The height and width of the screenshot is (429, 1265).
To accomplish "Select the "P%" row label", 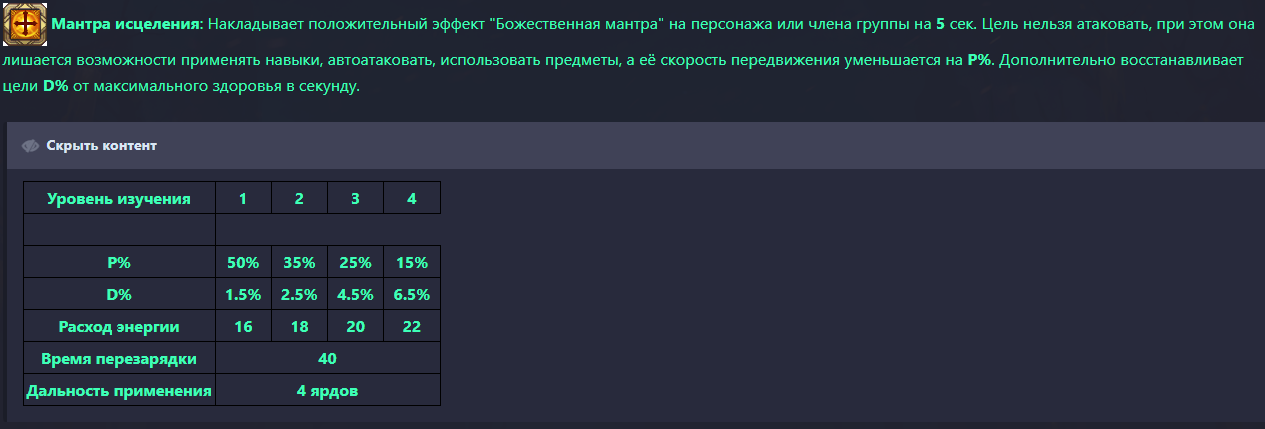I will [x=119, y=262].
